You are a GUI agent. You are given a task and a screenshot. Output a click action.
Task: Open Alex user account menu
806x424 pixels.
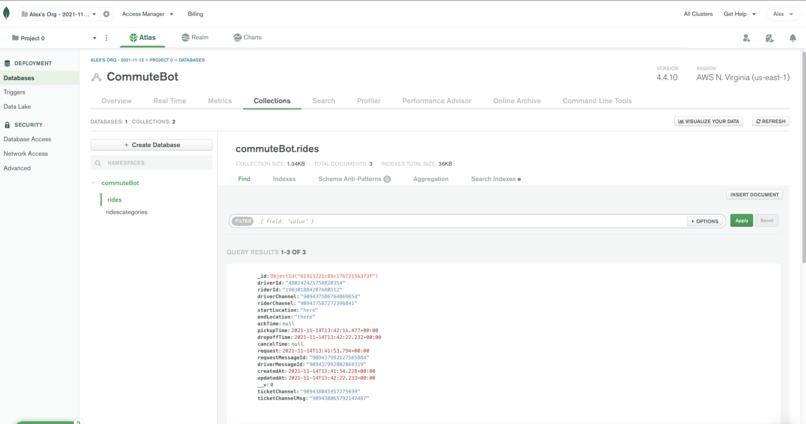click(783, 14)
